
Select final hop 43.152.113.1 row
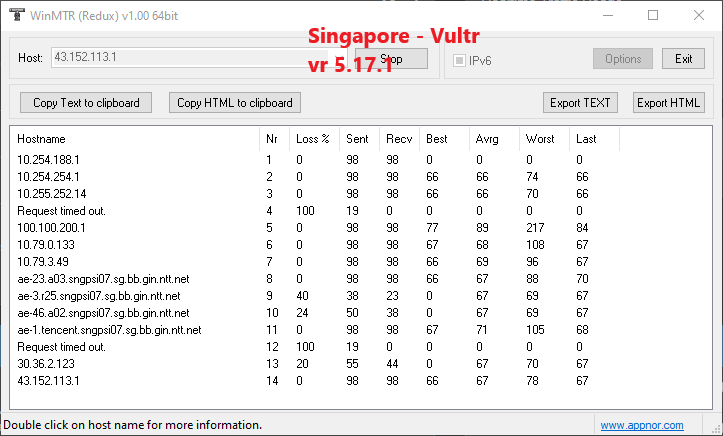315,381
